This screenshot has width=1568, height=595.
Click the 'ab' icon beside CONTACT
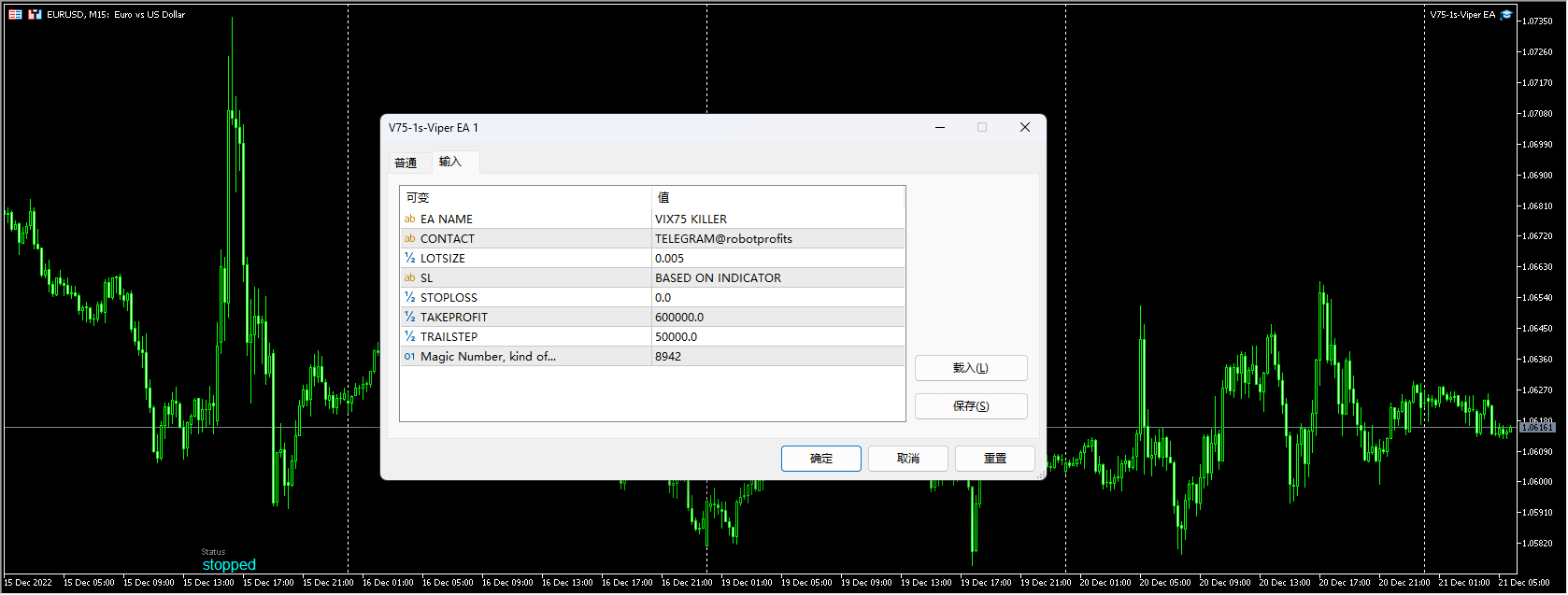(x=409, y=239)
